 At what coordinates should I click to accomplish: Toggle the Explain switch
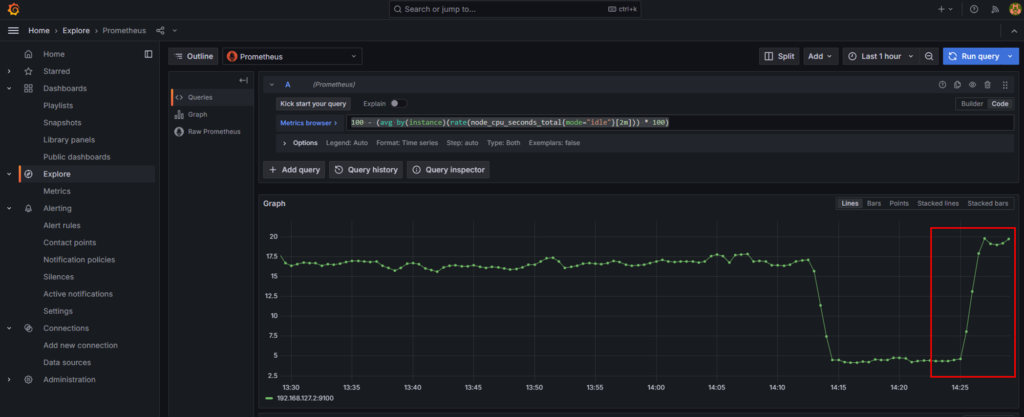[397, 103]
